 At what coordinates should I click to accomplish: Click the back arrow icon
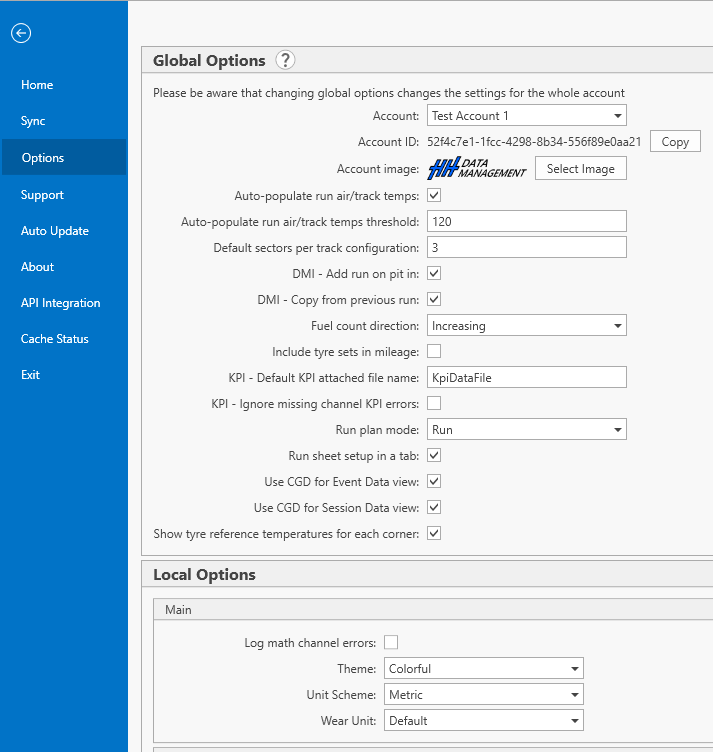click(x=21, y=33)
